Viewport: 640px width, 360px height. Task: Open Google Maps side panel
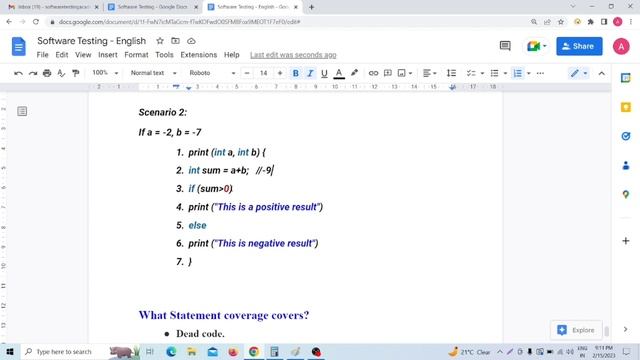(625, 195)
